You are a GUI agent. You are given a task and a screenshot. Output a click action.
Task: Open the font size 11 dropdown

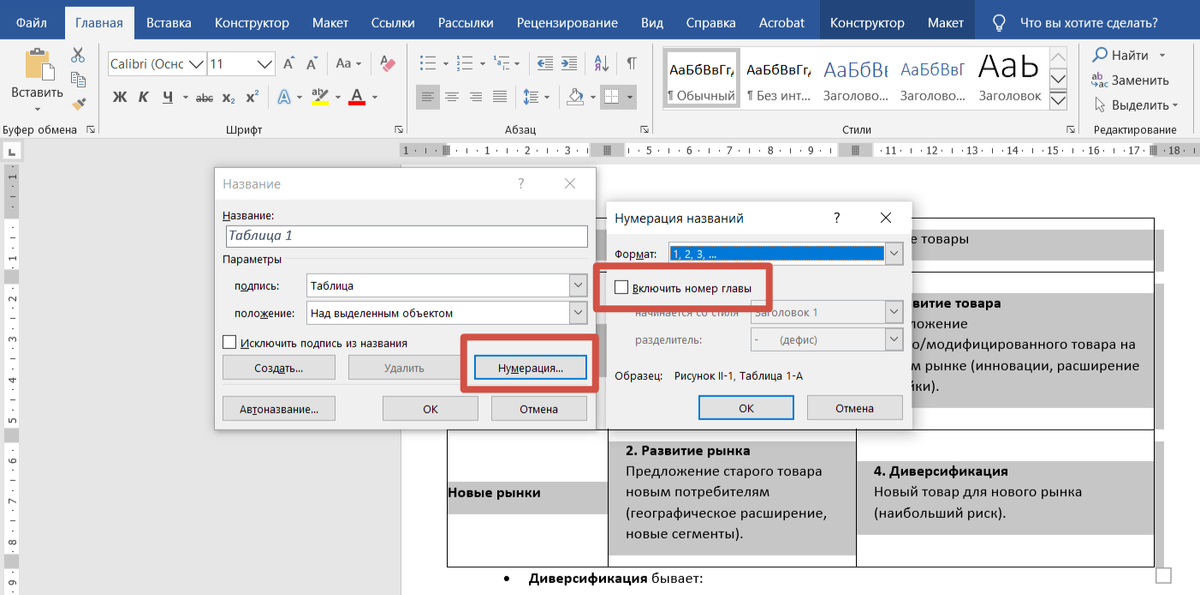click(x=265, y=64)
